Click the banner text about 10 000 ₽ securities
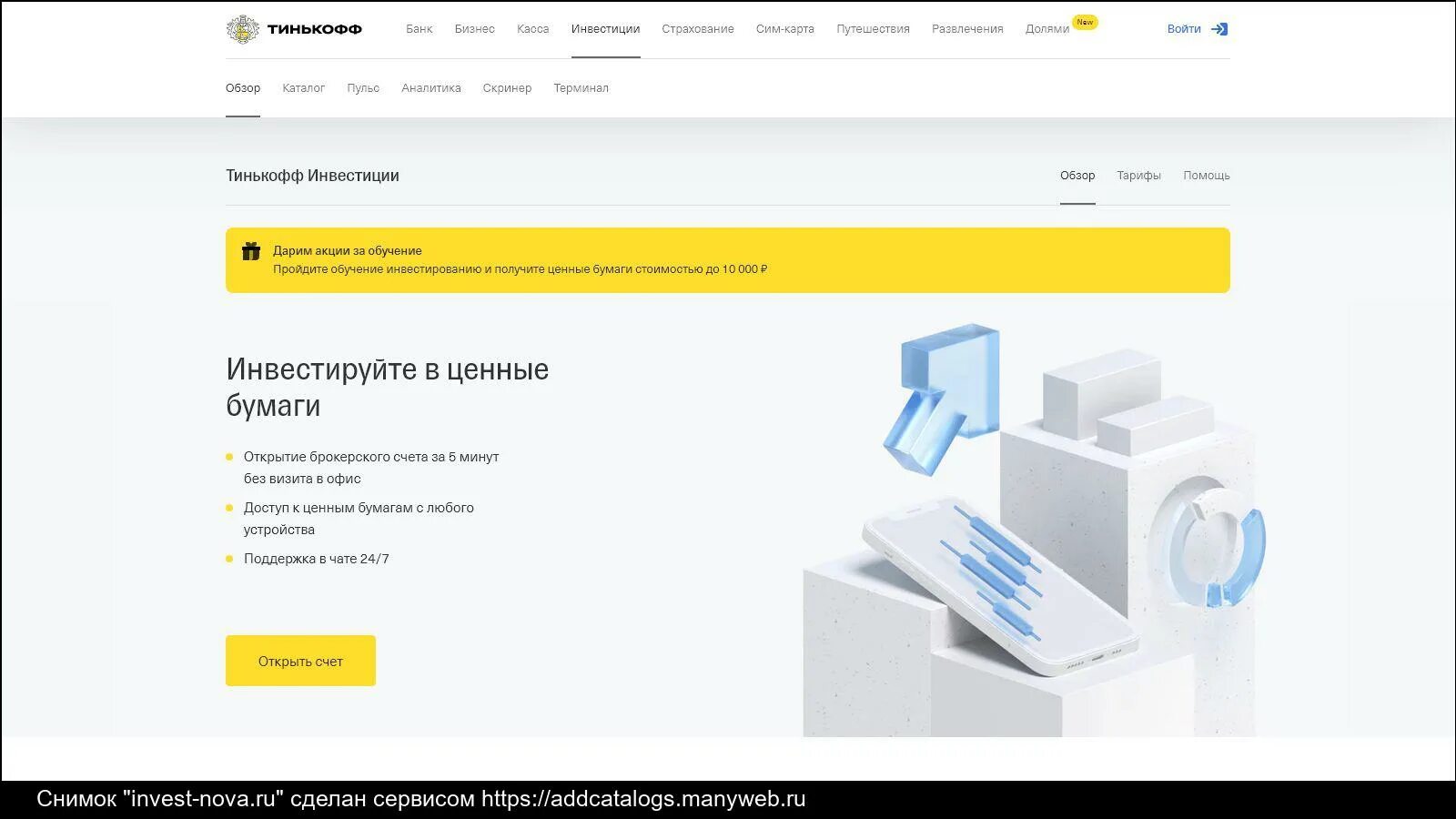This screenshot has width=1456, height=819. (521, 269)
